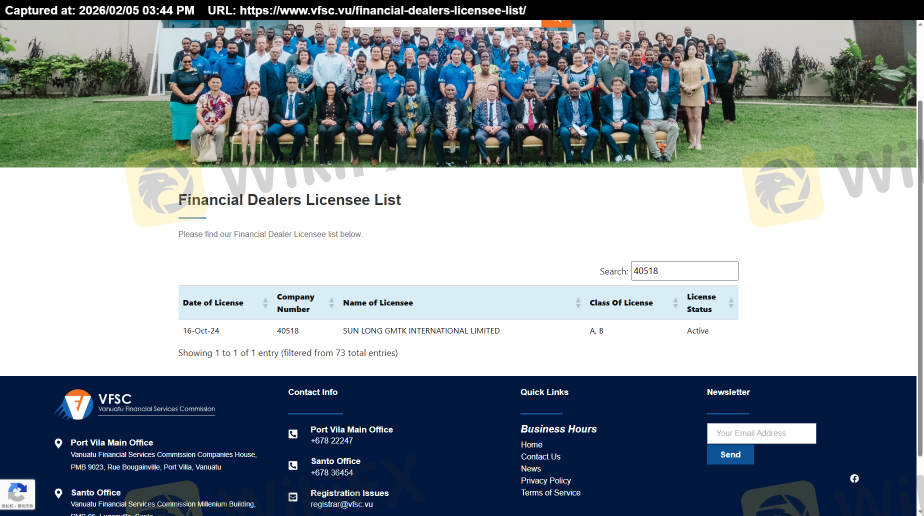Sort table by Date of License
Image resolution: width=924 pixels, height=516 pixels.
[x=224, y=303]
